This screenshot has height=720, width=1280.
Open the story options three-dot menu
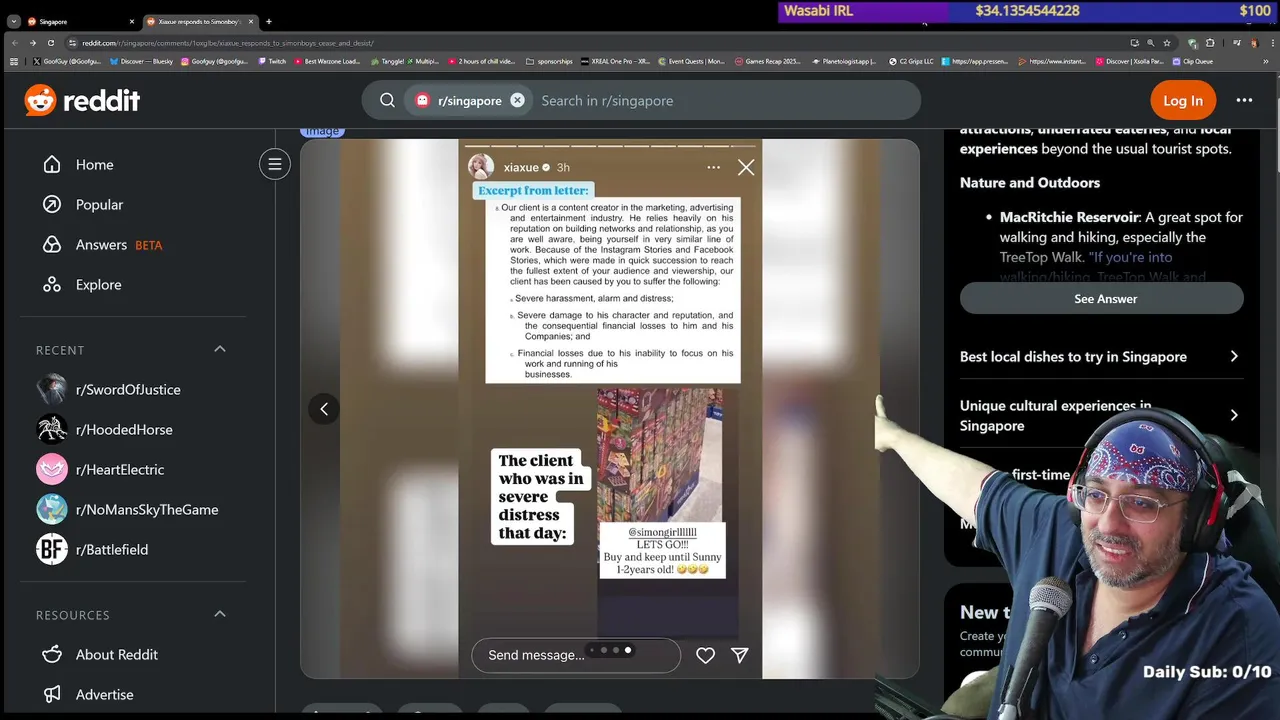tap(713, 168)
